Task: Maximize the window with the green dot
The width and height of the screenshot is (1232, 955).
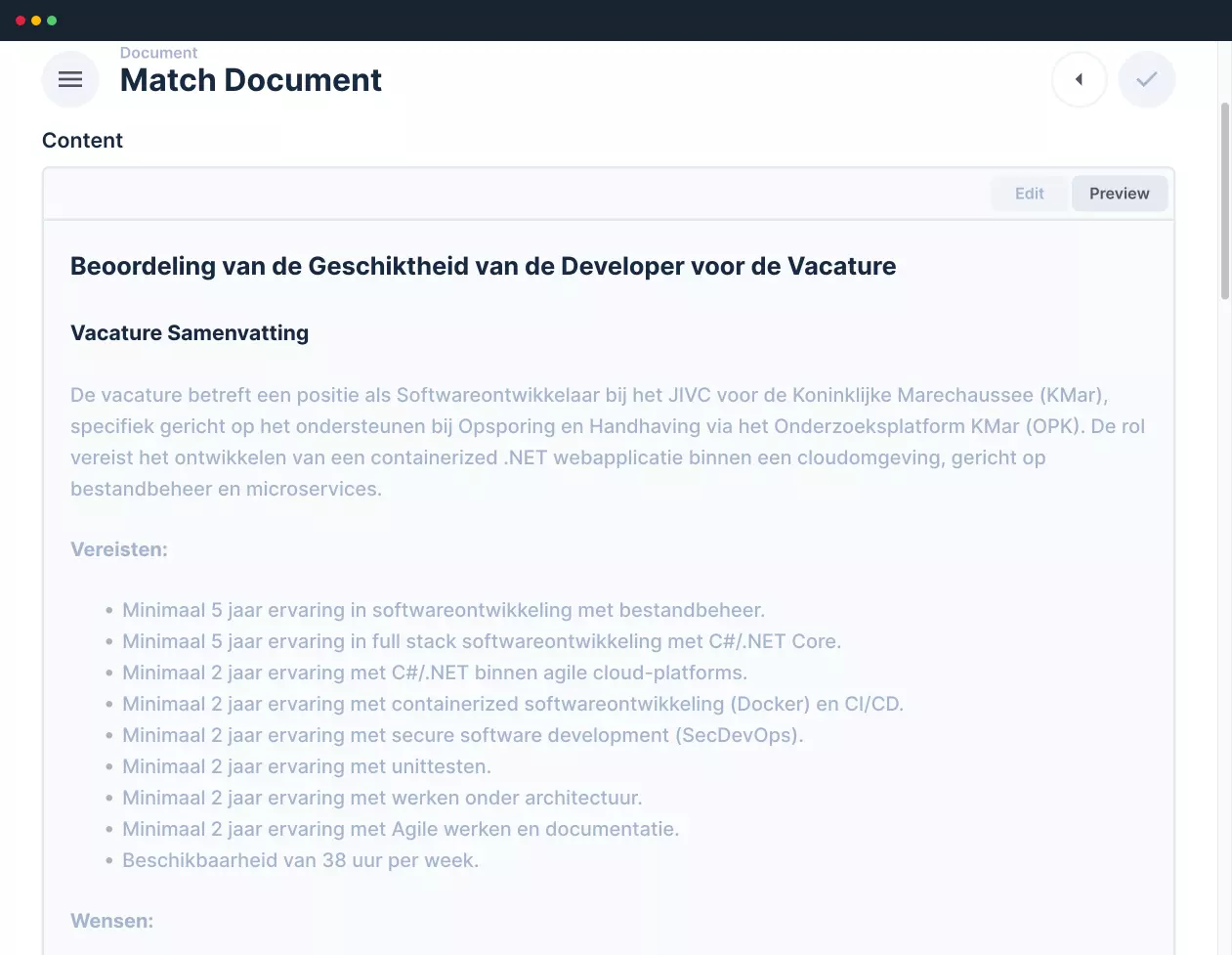Action: [x=52, y=21]
